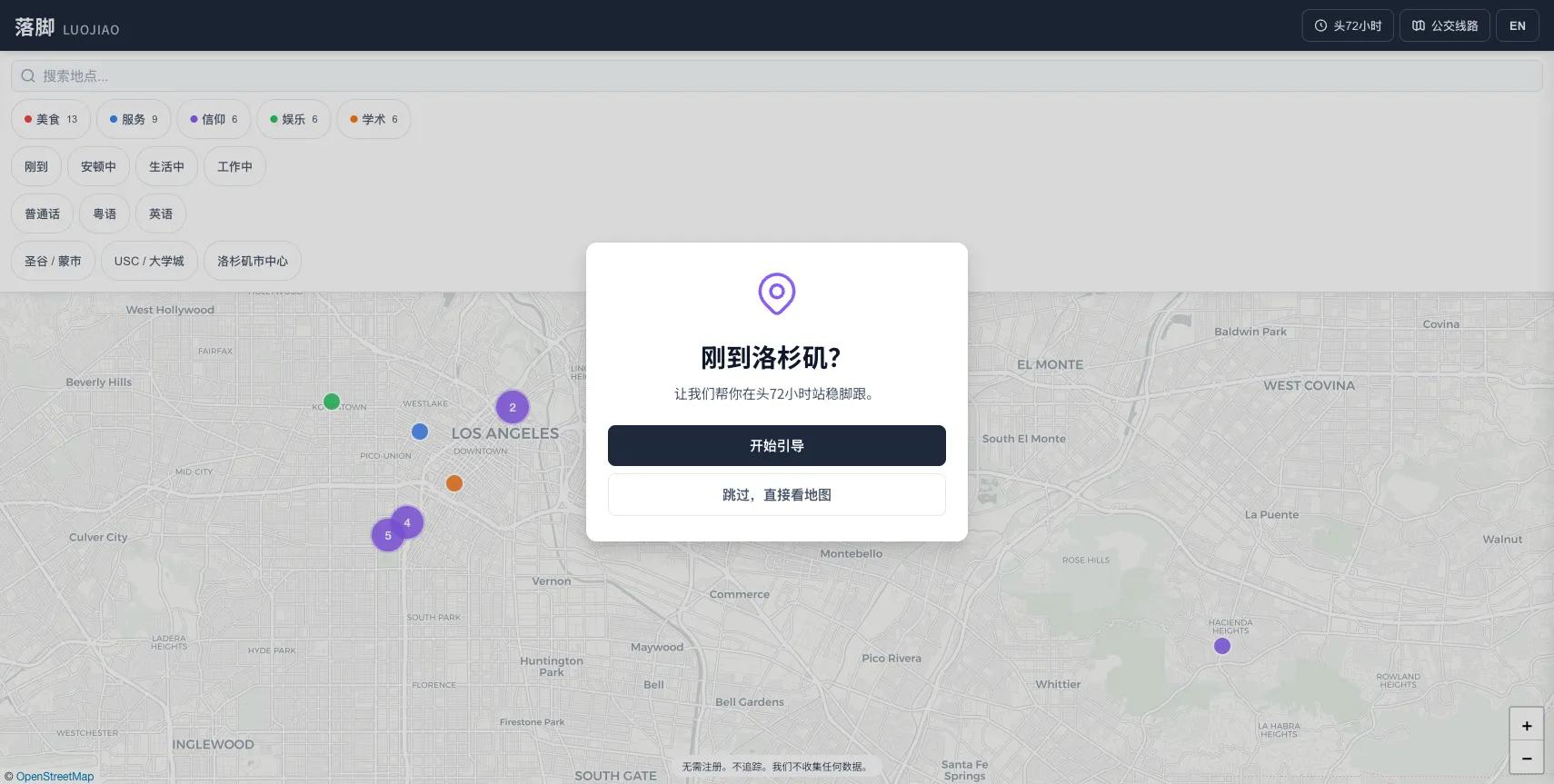Select the orange map pin south of Downtown
The width and height of the screenshot is (1554, 784).
coord(454,483)
